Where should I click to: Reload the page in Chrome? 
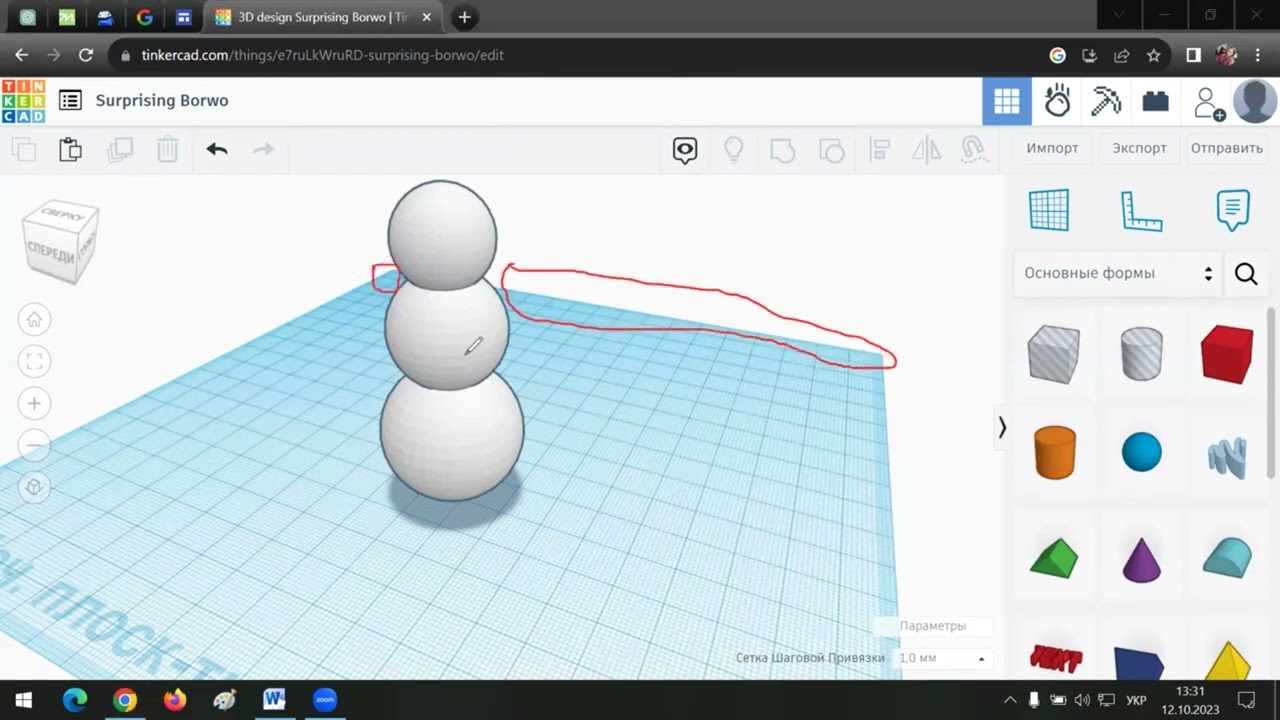[x=86, y=56]
